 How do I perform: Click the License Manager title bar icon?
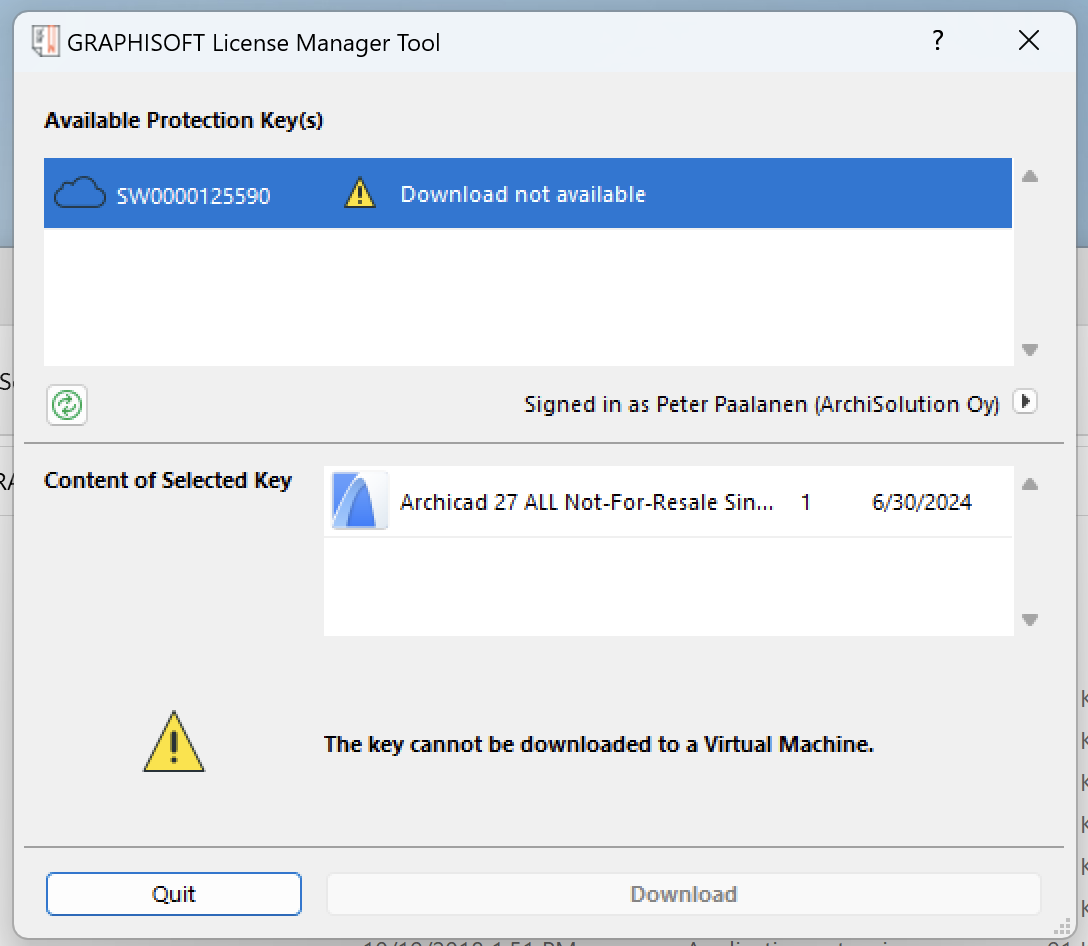click(x=45, y=42)
